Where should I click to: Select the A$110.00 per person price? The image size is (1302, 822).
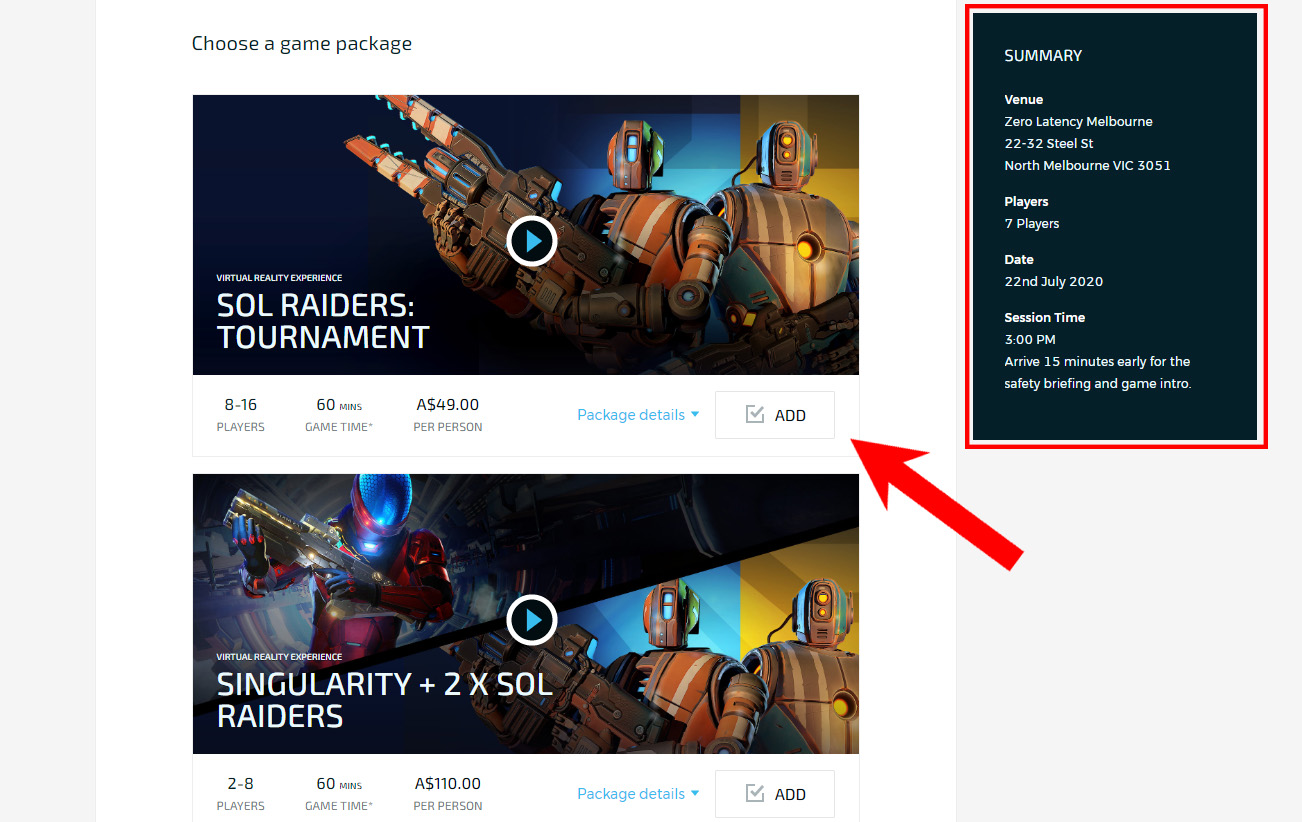[x=448, y=784]
